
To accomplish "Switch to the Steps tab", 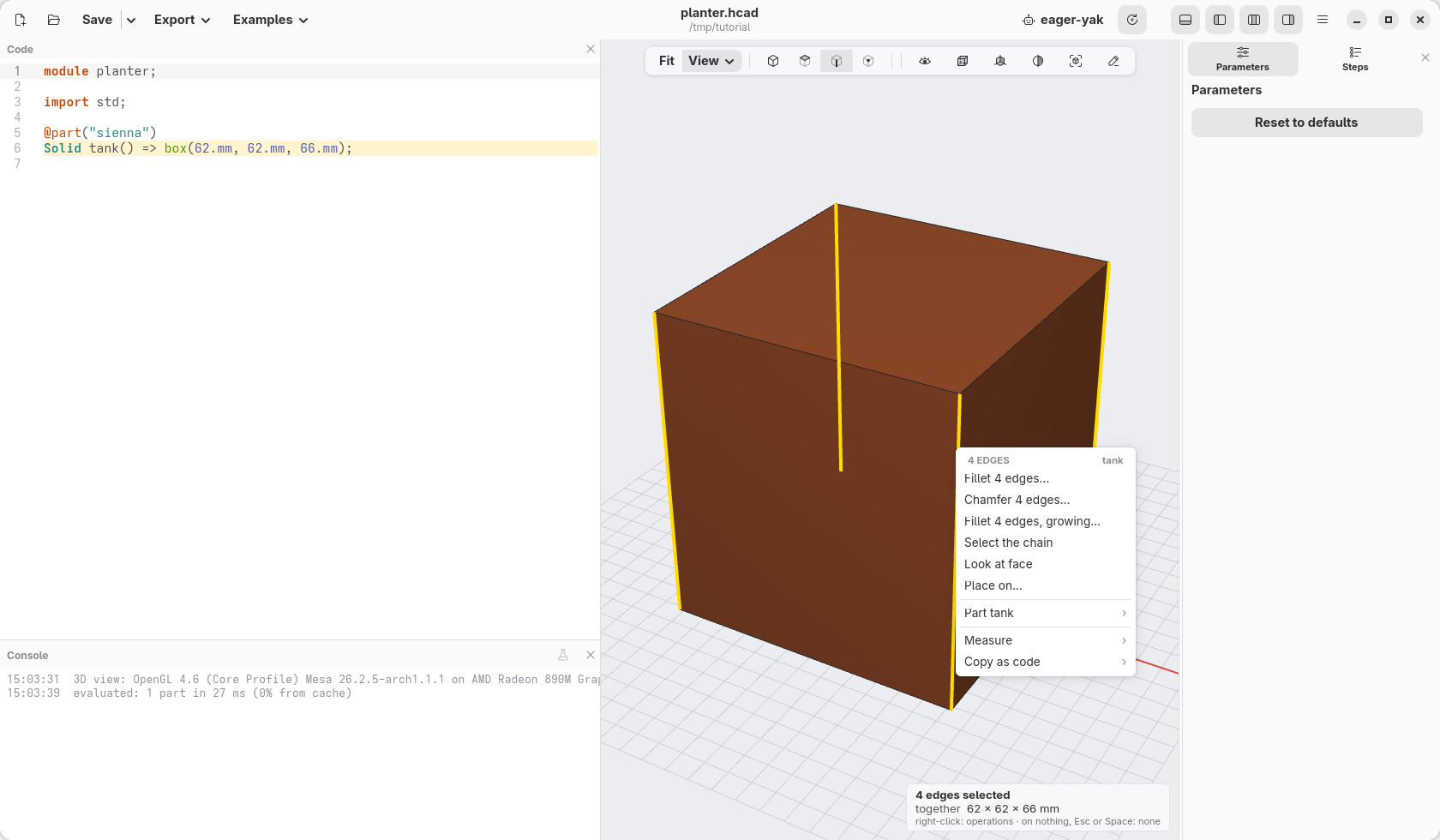I will pos(1355,59).
